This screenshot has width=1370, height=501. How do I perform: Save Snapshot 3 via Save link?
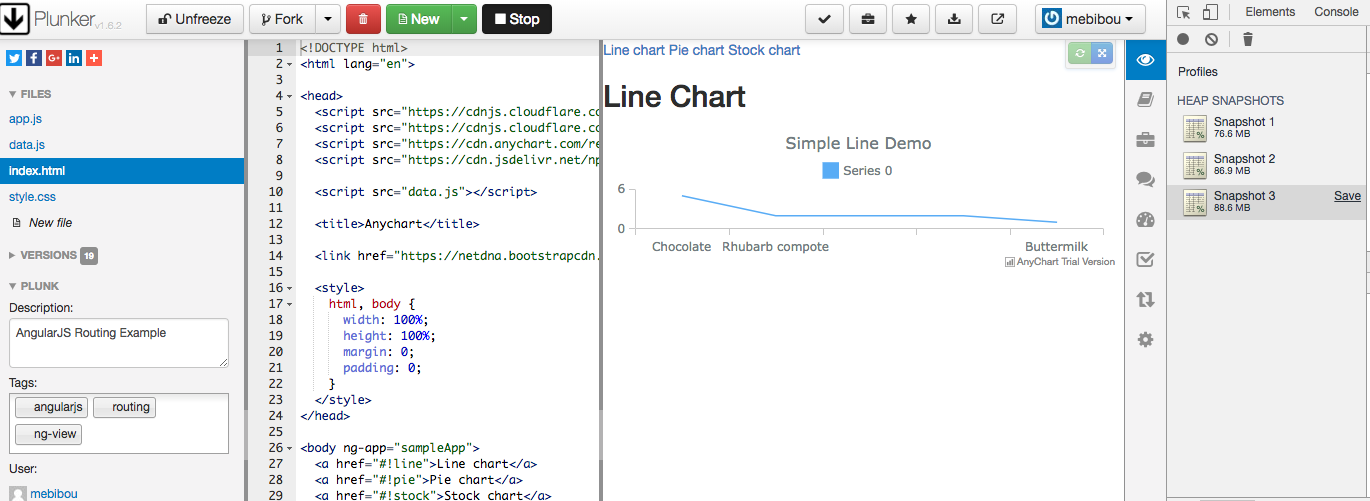(x=1347, y=196)
